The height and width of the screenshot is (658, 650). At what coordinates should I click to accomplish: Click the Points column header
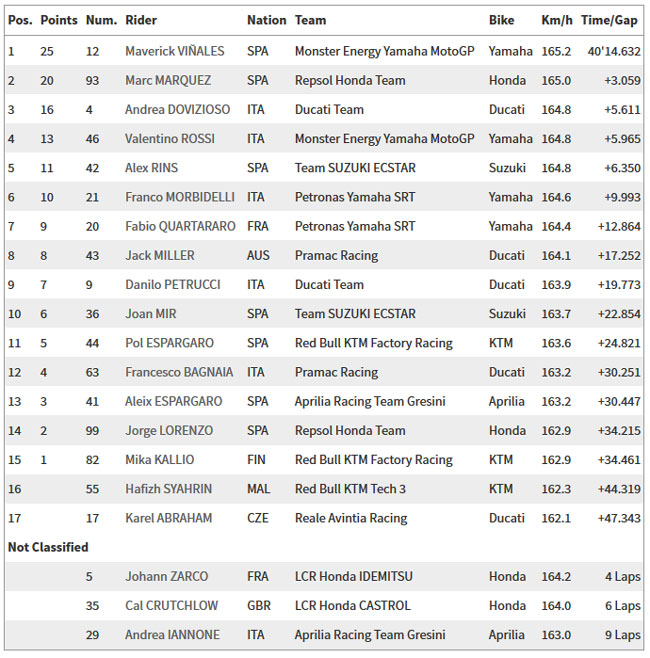click(59, 20)
